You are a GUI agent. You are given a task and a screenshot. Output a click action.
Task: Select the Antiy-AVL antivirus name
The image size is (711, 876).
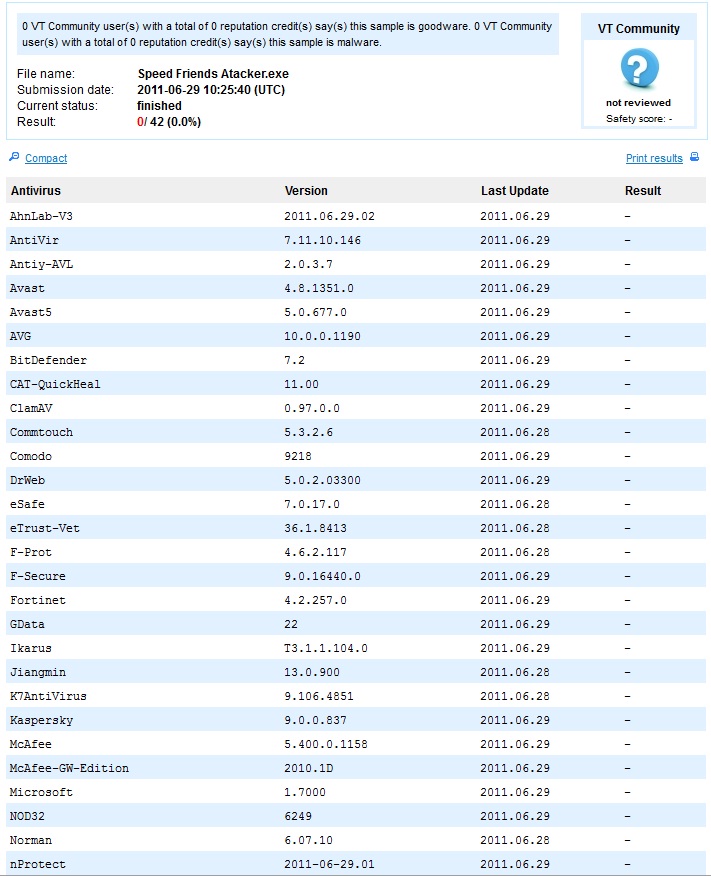pyautogui.click(x=41, y=264)
